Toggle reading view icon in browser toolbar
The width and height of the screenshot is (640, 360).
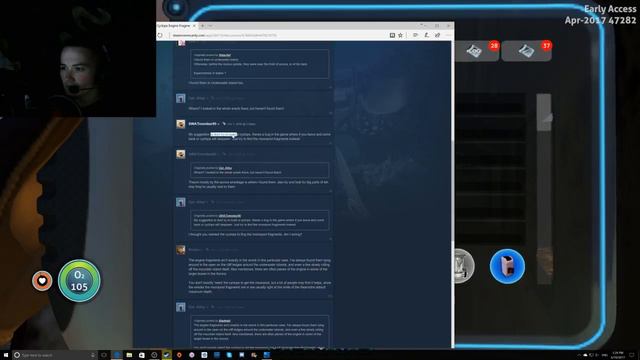(392, 36)
